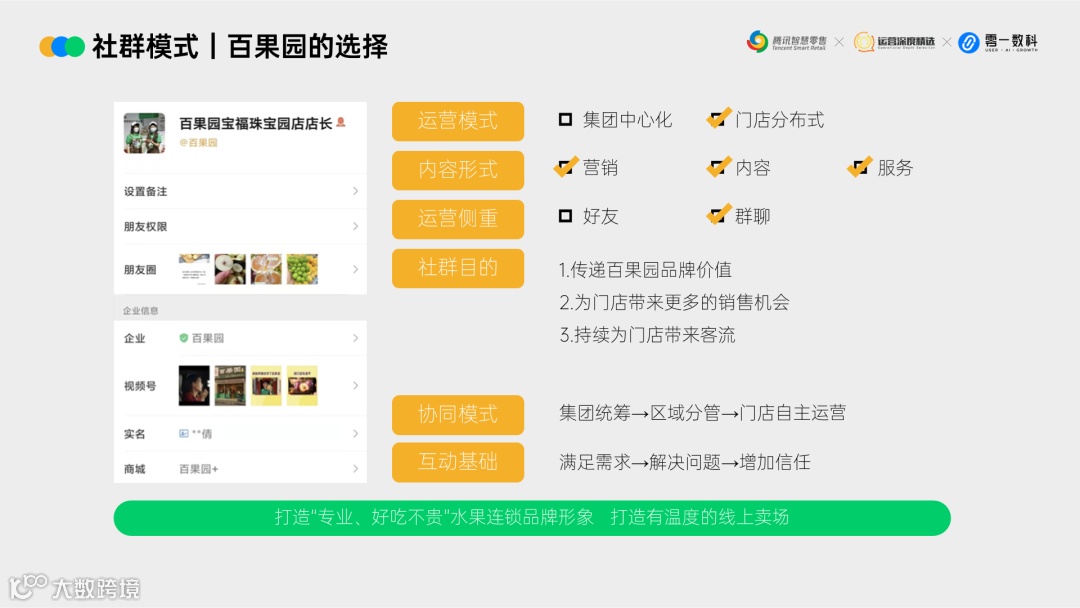Toggle the 营销 checkbox
1080x608 pixels.
point(565,167)
